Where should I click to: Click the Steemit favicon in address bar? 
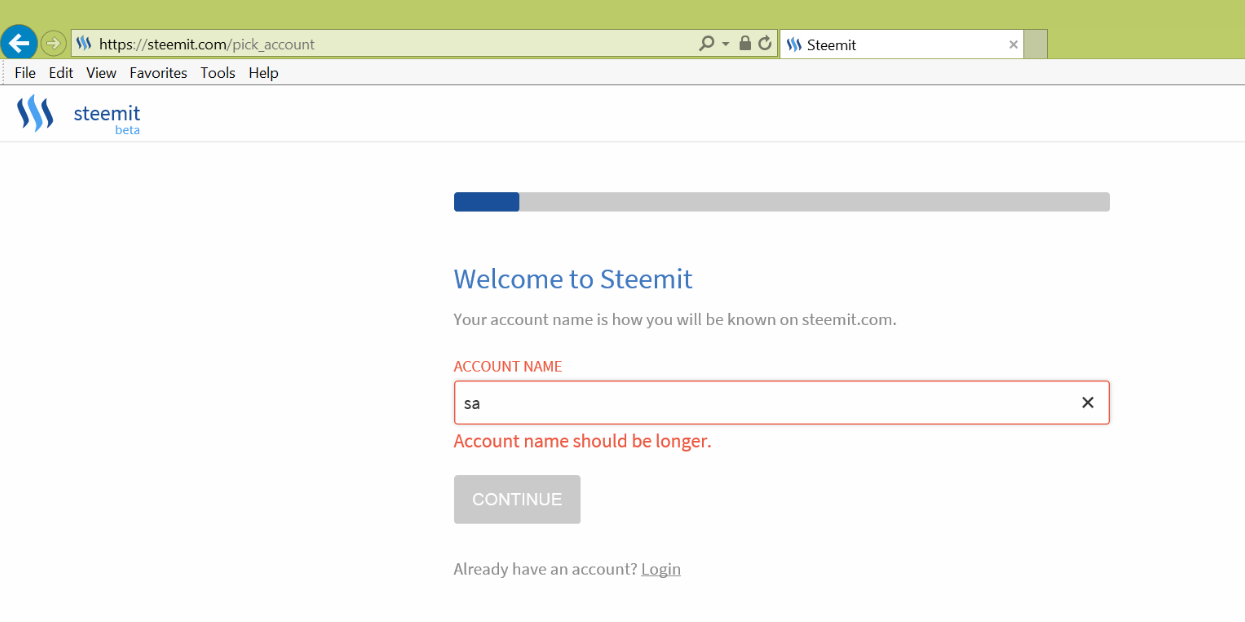pyautogui.click(x=84, y=44)
